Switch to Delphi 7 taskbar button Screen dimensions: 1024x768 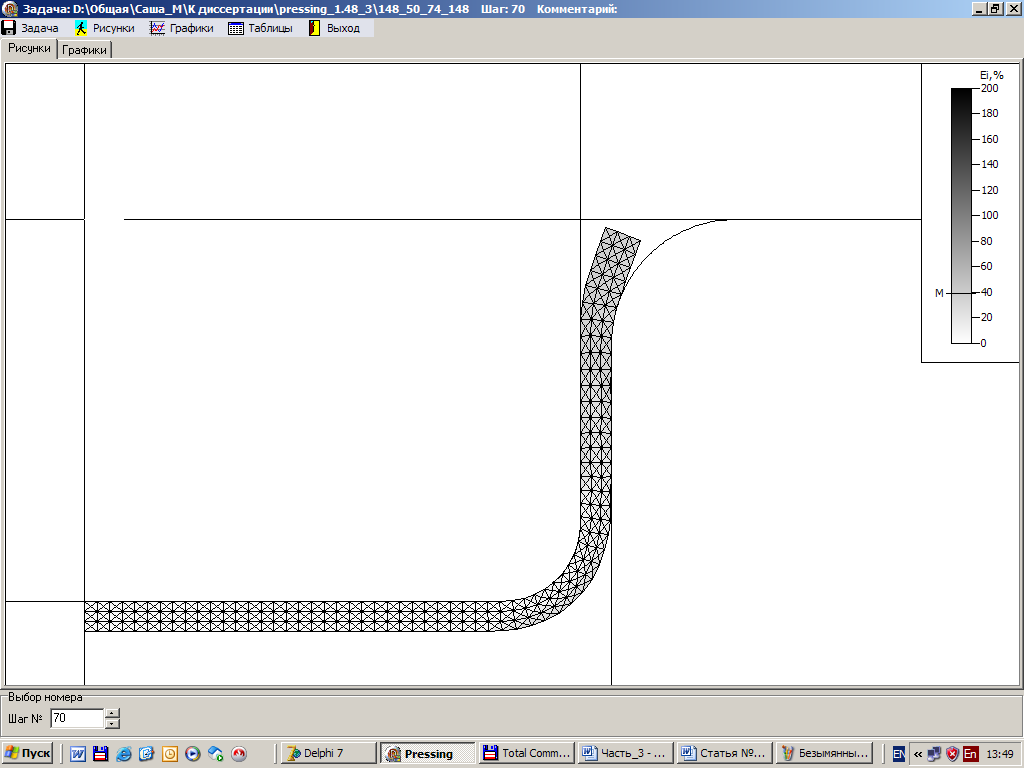328,754
